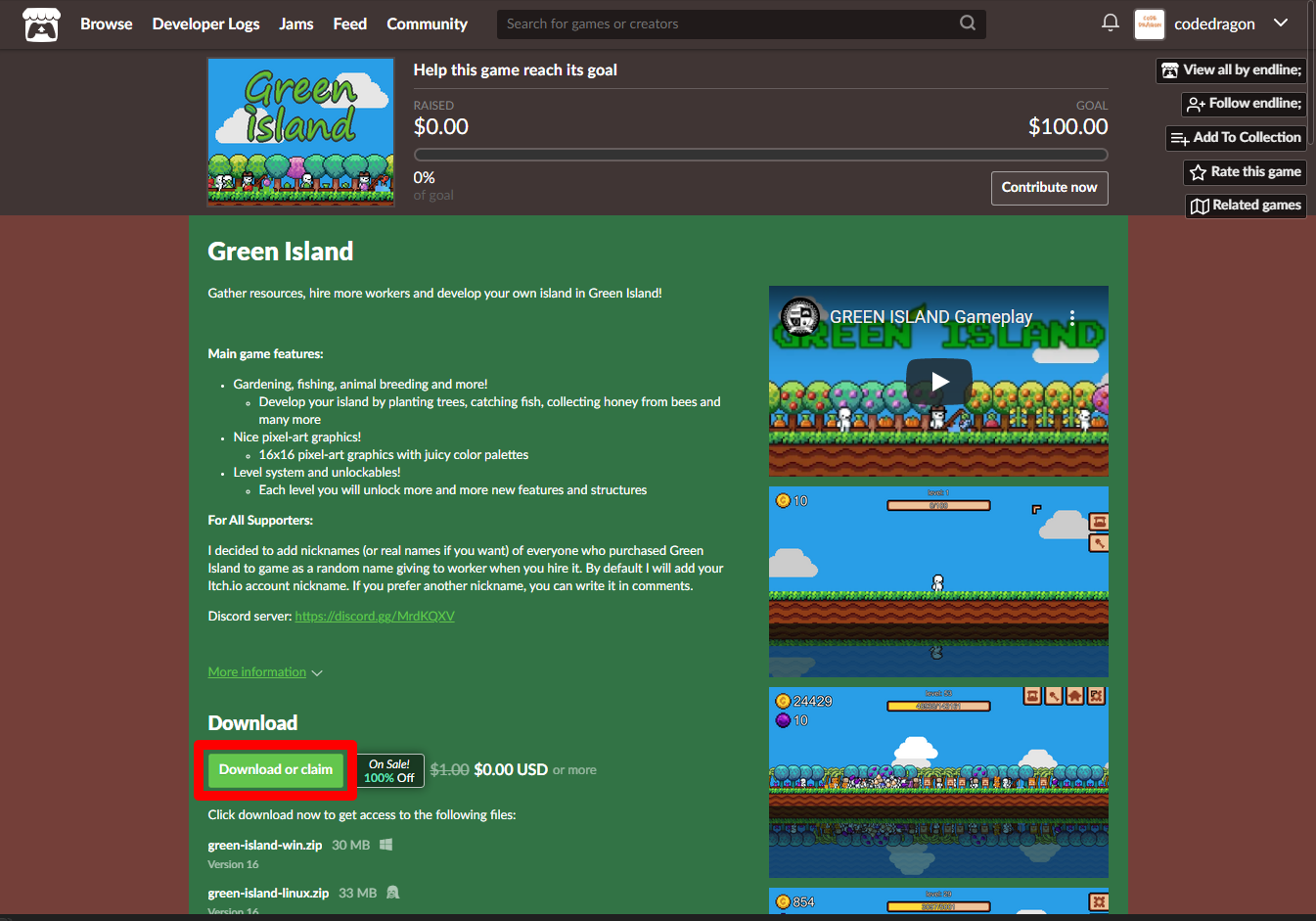Viewport: 1316px width, 921px height.
Task: Click the green-island-win.zip file name
Action: [265, 846]
